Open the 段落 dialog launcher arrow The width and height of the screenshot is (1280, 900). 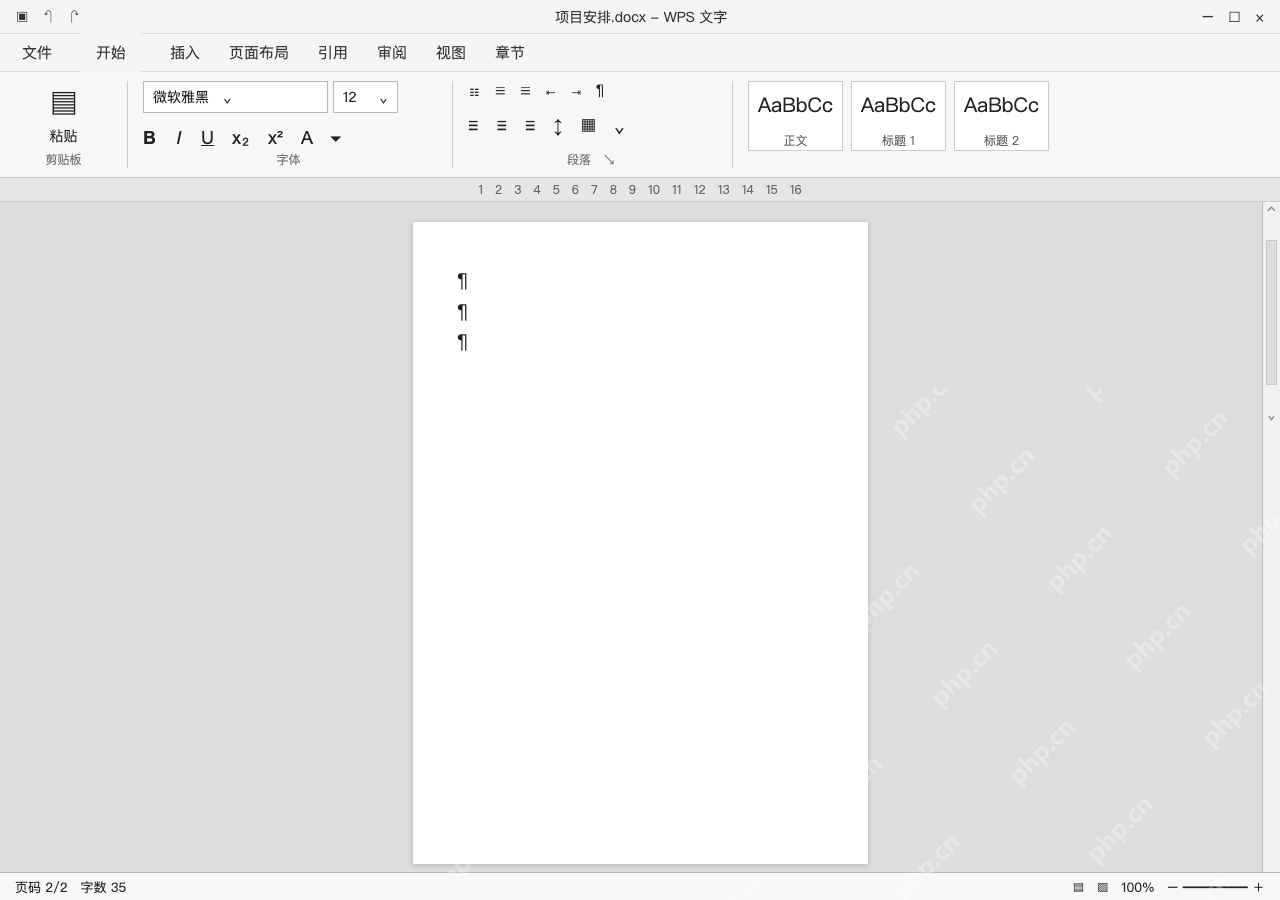(x=609, y=160)
